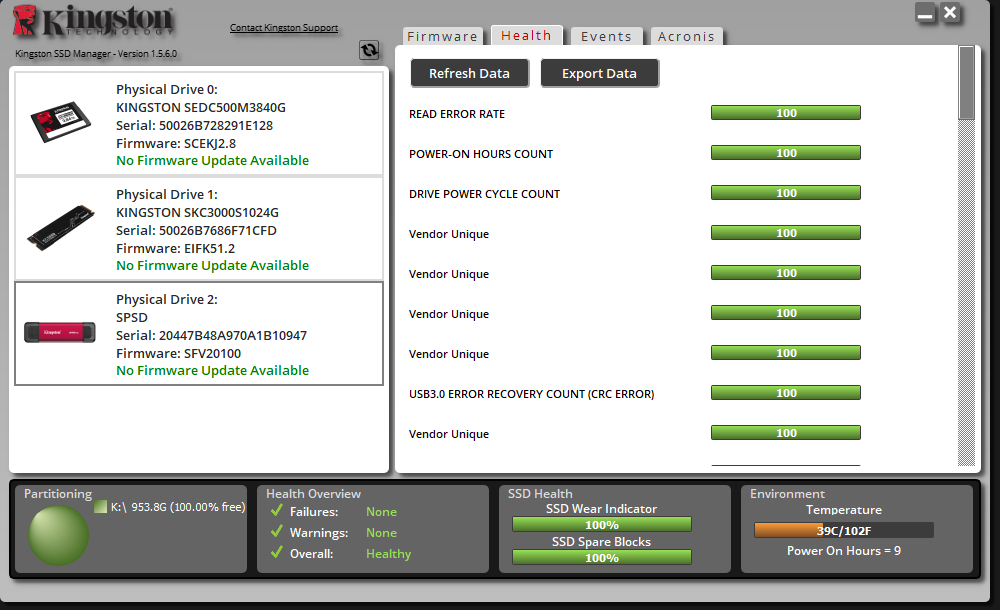The image size is (1000, 610).
Task: Click the POWER-ON HOURS COUNT label
Action: (481, 154)
